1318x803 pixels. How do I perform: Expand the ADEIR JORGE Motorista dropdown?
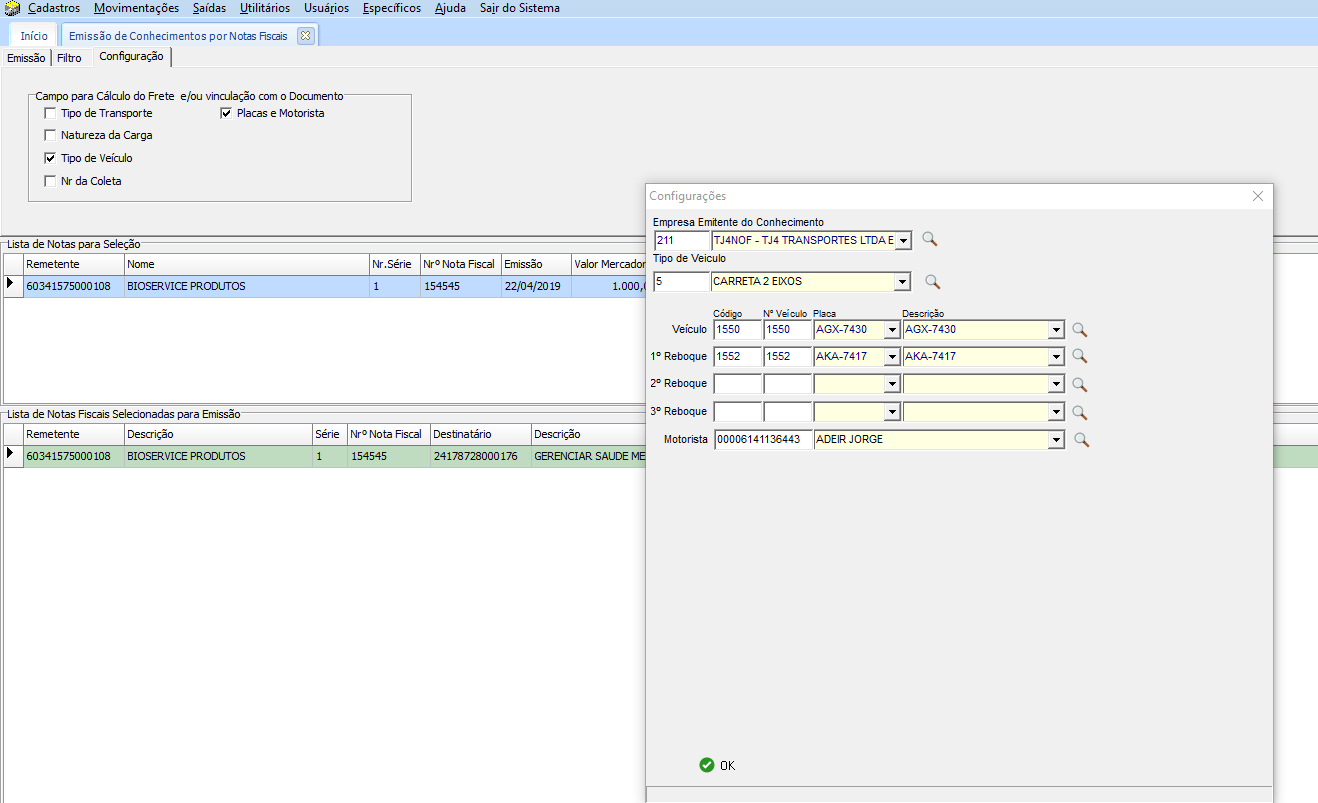click(1056, 440)
